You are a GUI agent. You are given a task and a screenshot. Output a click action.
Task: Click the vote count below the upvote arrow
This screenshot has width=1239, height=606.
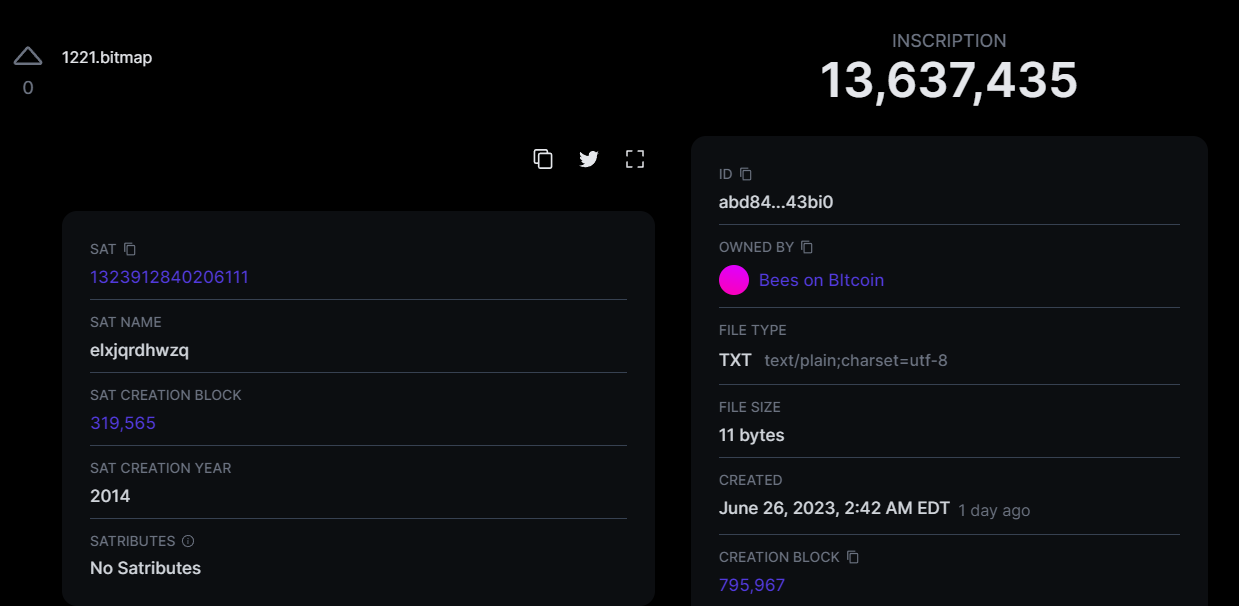(28, 88)
